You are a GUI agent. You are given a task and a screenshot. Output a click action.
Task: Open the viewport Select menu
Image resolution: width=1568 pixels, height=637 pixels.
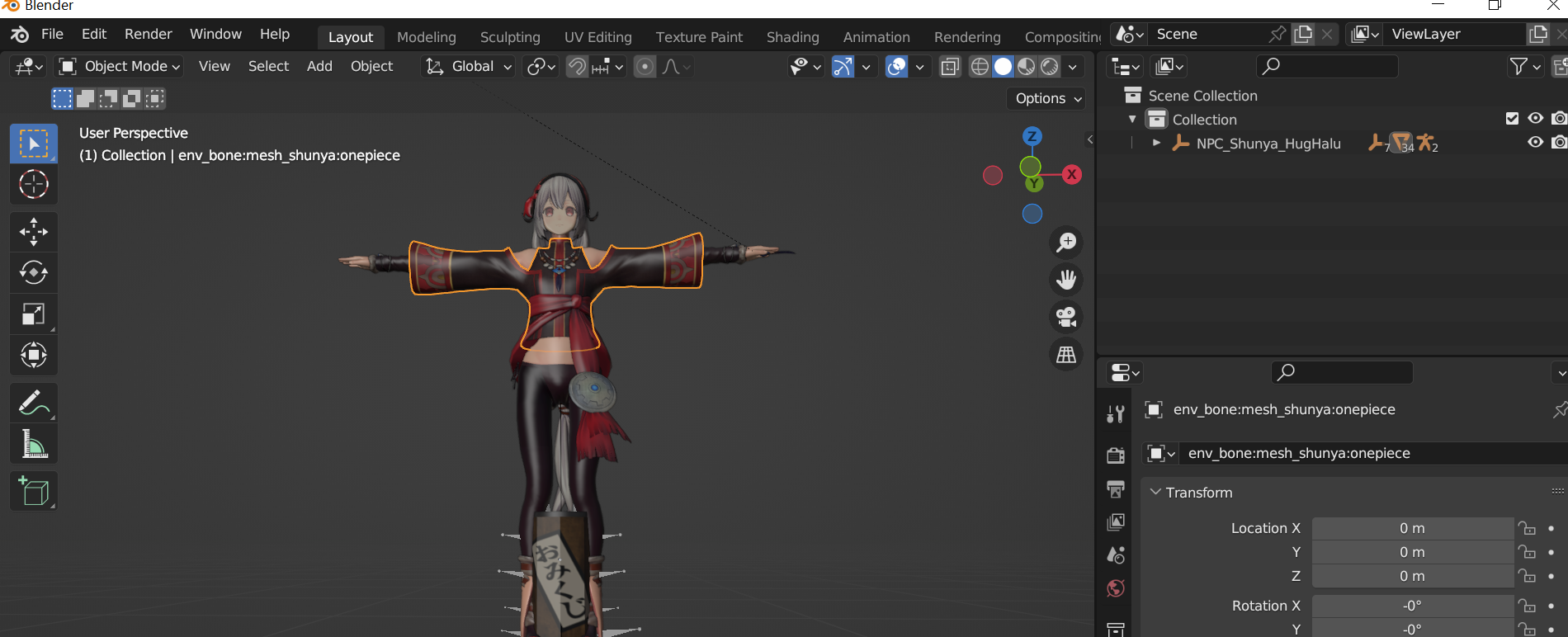[268, 66]
